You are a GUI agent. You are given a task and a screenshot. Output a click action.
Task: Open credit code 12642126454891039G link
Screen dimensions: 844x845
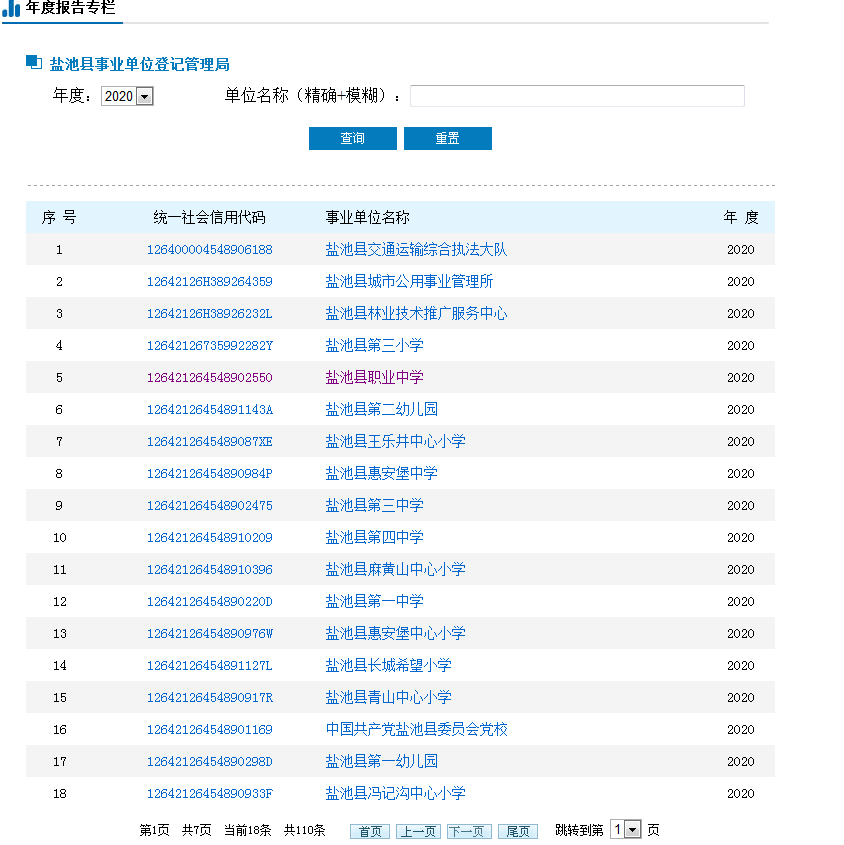click(210, 570)
